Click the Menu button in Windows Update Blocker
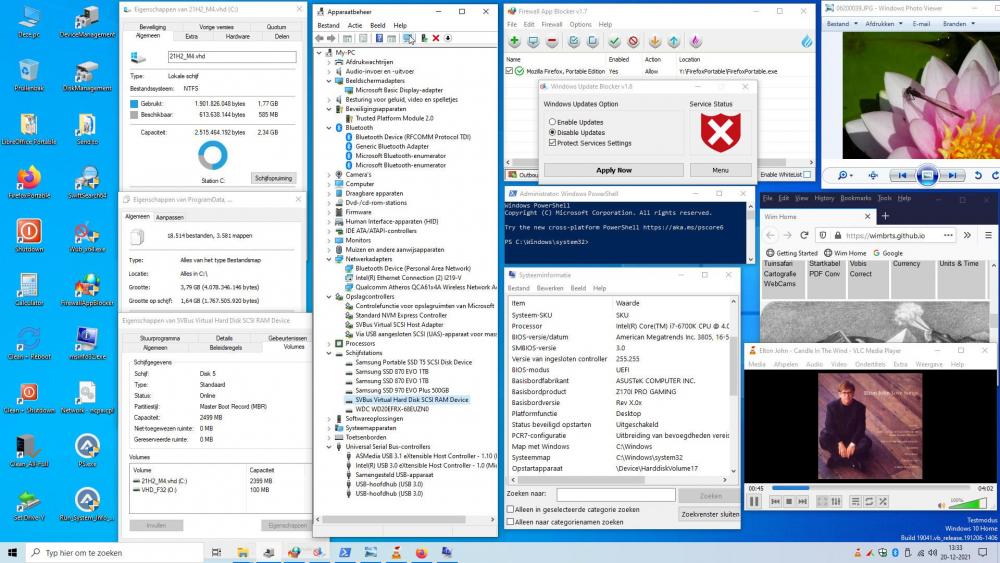1000x563 pixels. click(x=720, y=170)
